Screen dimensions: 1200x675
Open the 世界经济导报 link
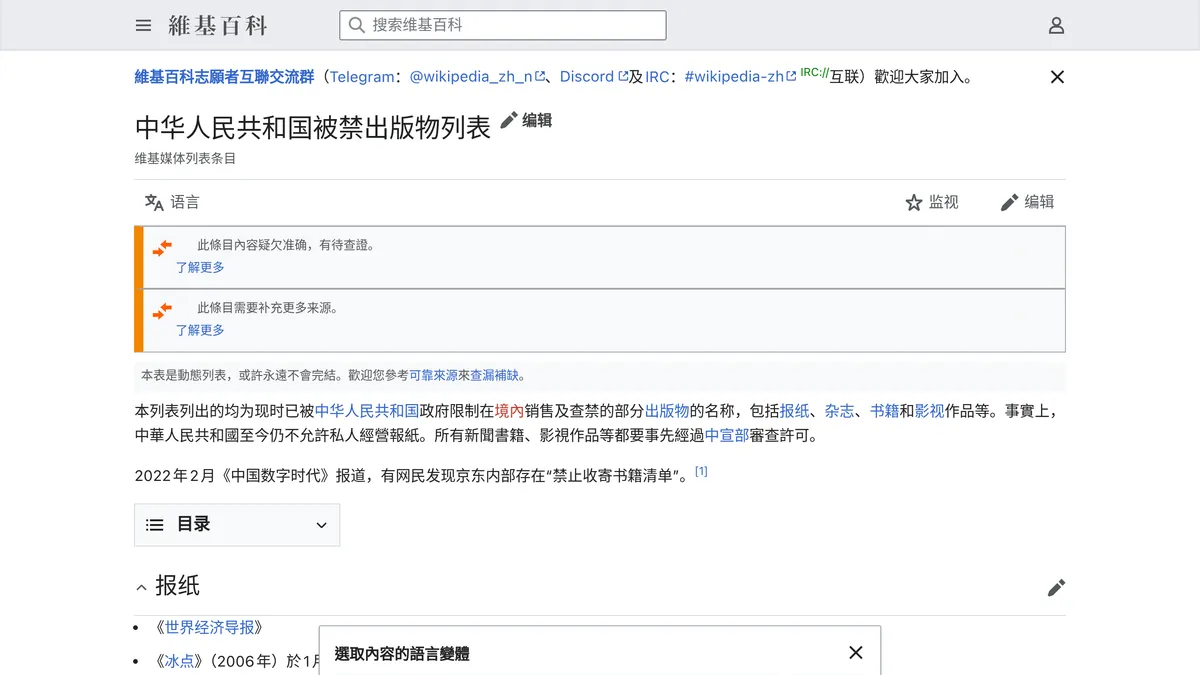pos(210,628)
